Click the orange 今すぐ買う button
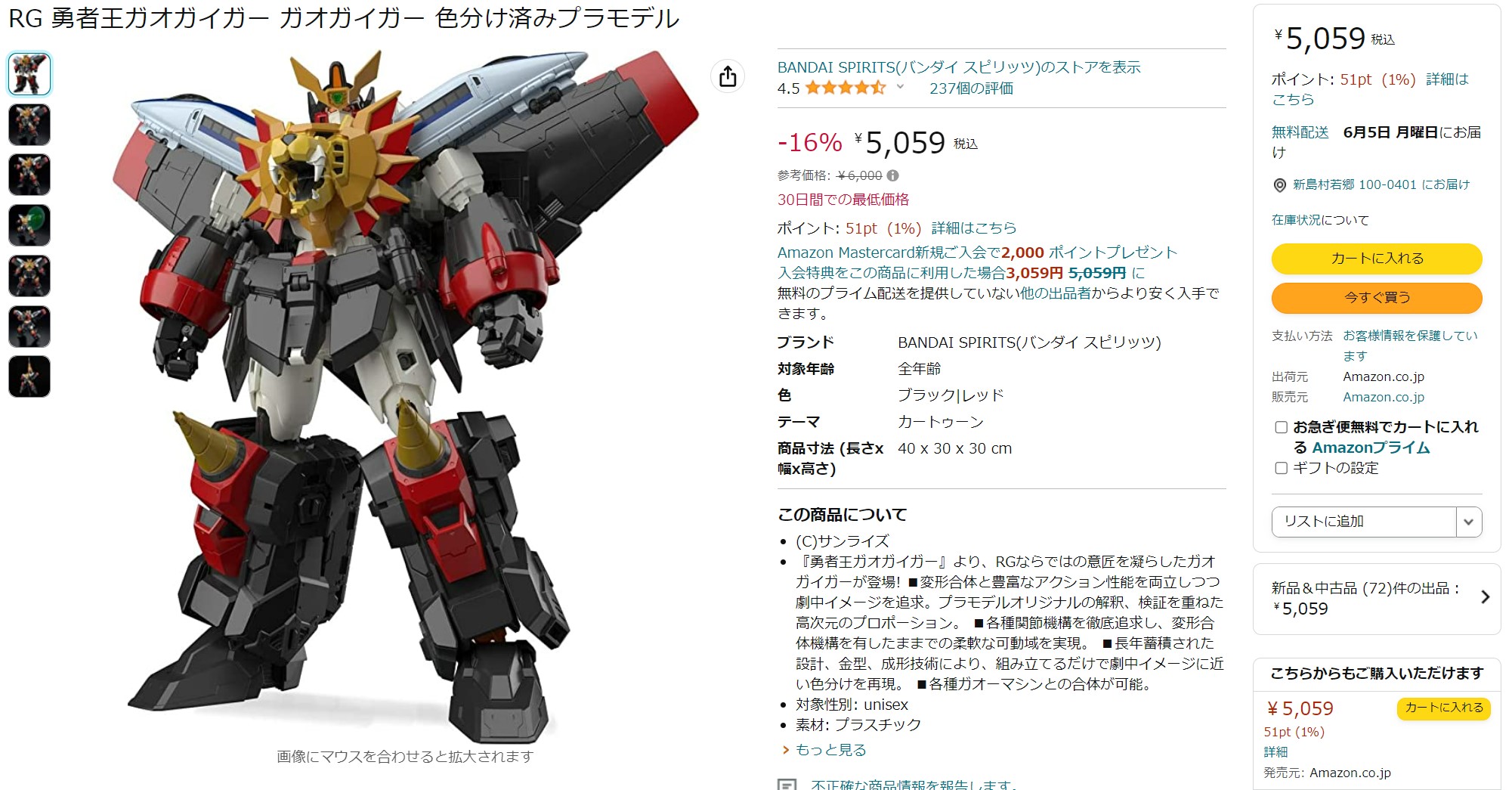The image size is (1512, 790). [1377, 298]
